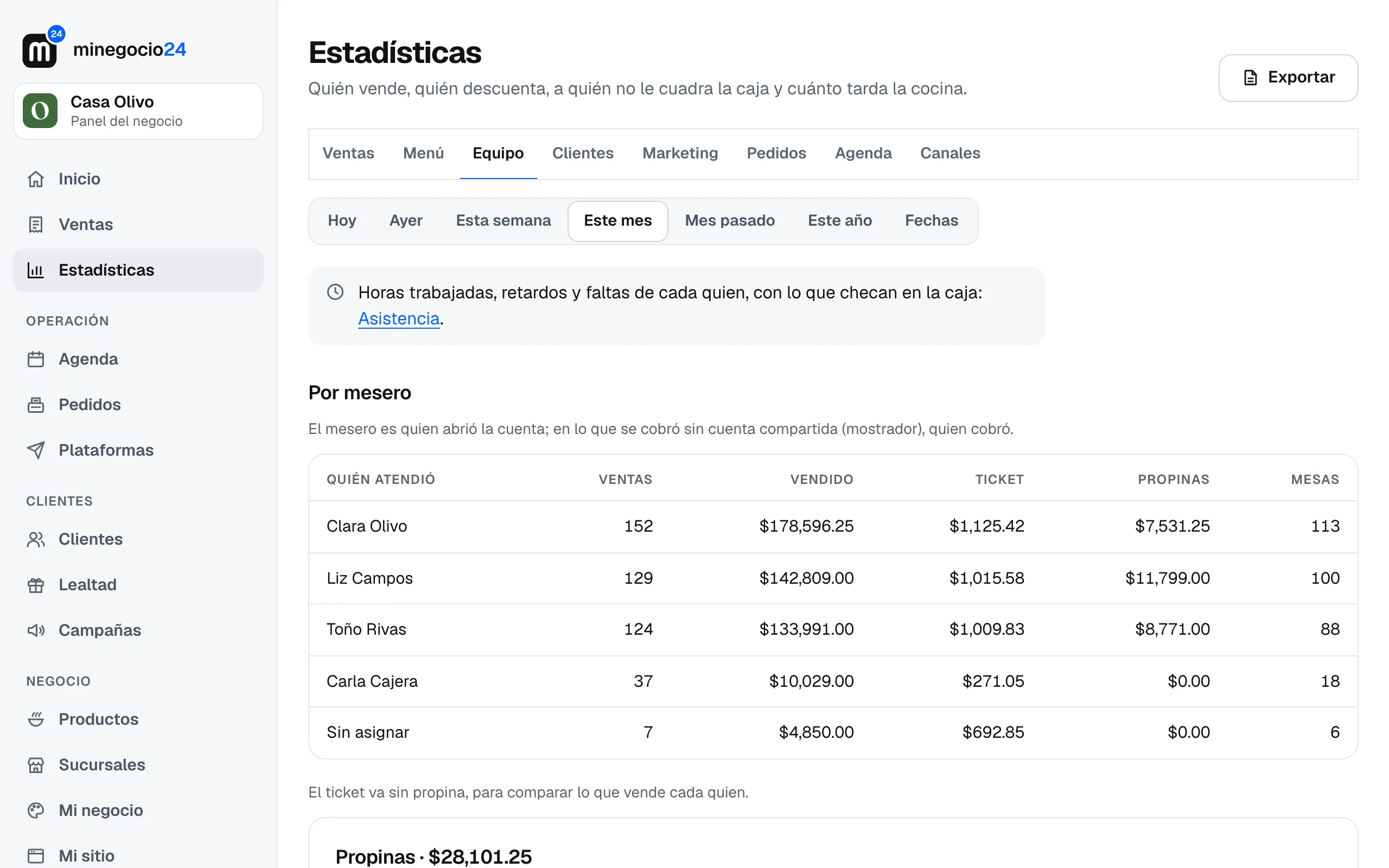Screen dimensions: 1389x868
Task: Click the Mi negocio palette icon
Action: pyautogui.click(x=36, y=810)
